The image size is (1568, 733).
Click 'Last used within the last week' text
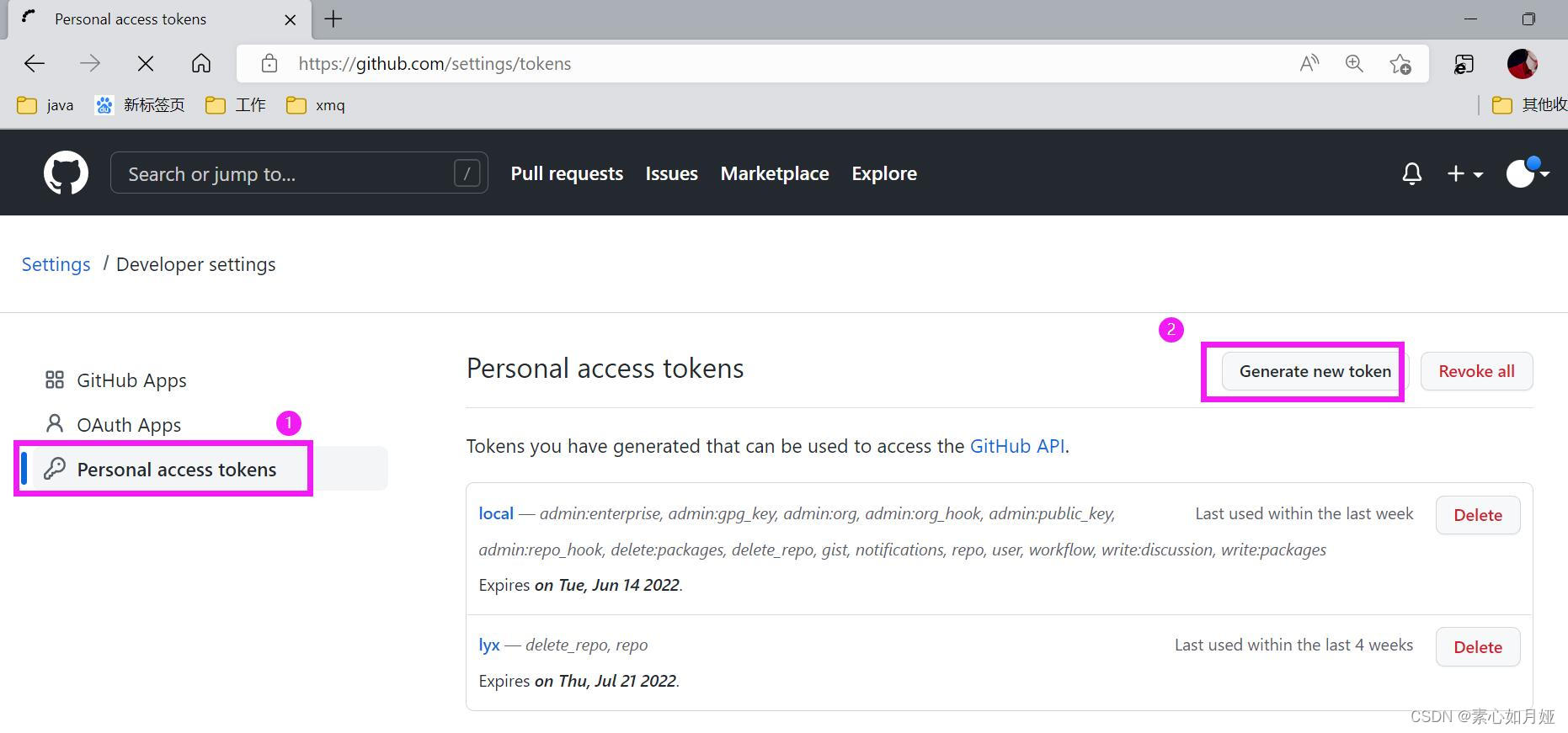pos(1304,513)
